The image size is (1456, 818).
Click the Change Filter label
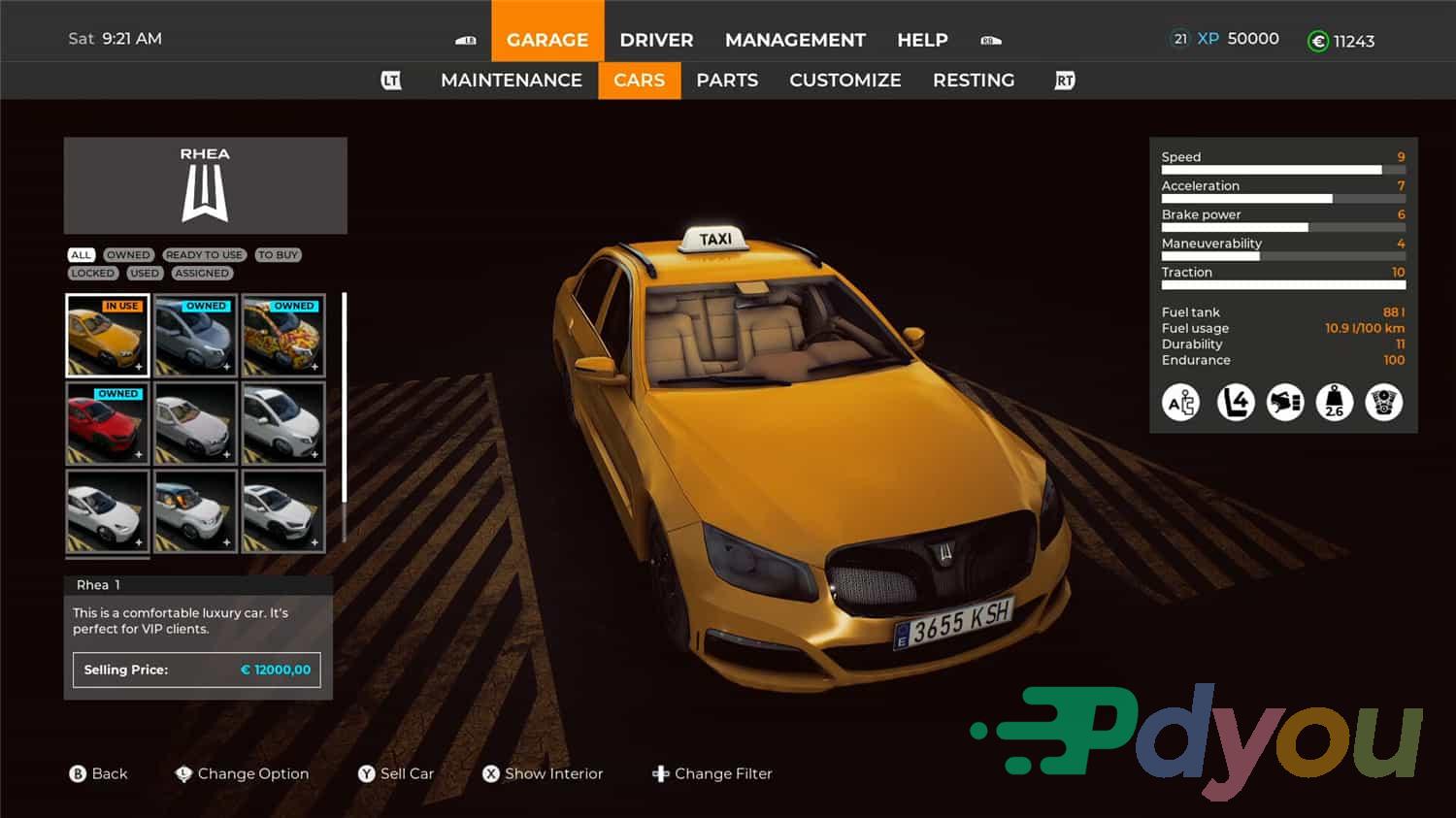(723, 773)
